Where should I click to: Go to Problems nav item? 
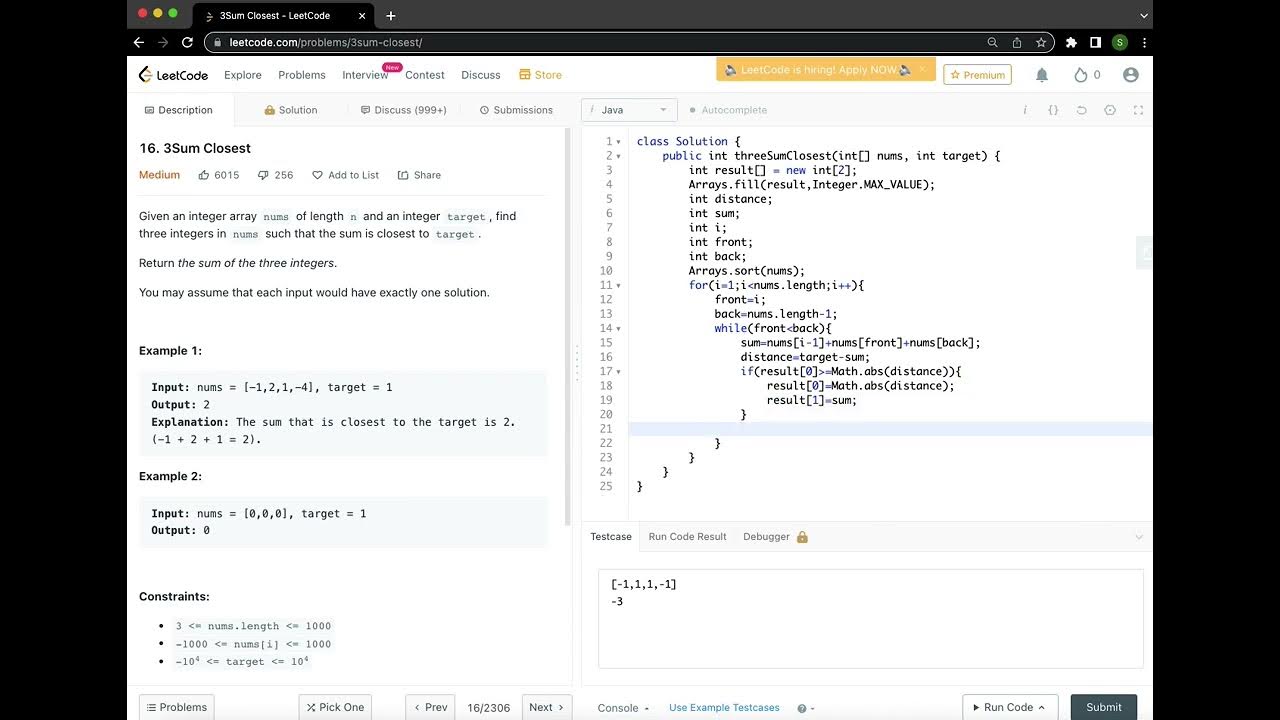(x=302, y=75)
